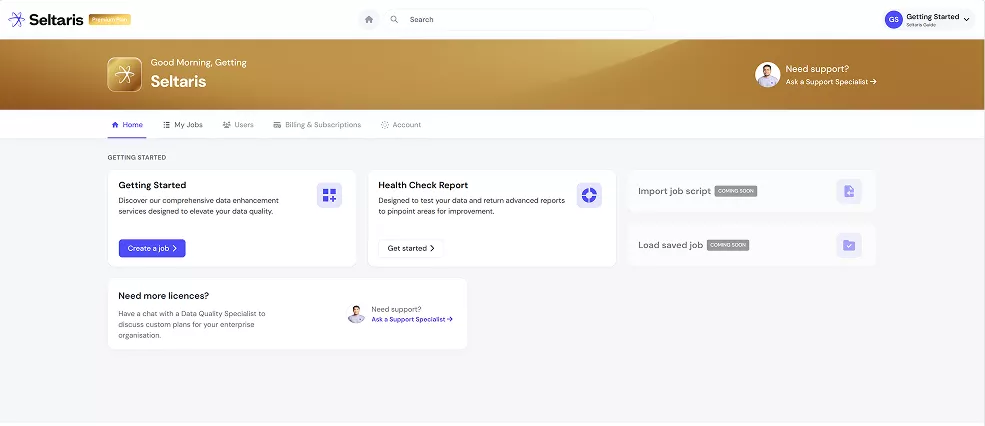Click the Premium Plan badge
Viewport: 985px width, 426px height.
coord(110,19)
